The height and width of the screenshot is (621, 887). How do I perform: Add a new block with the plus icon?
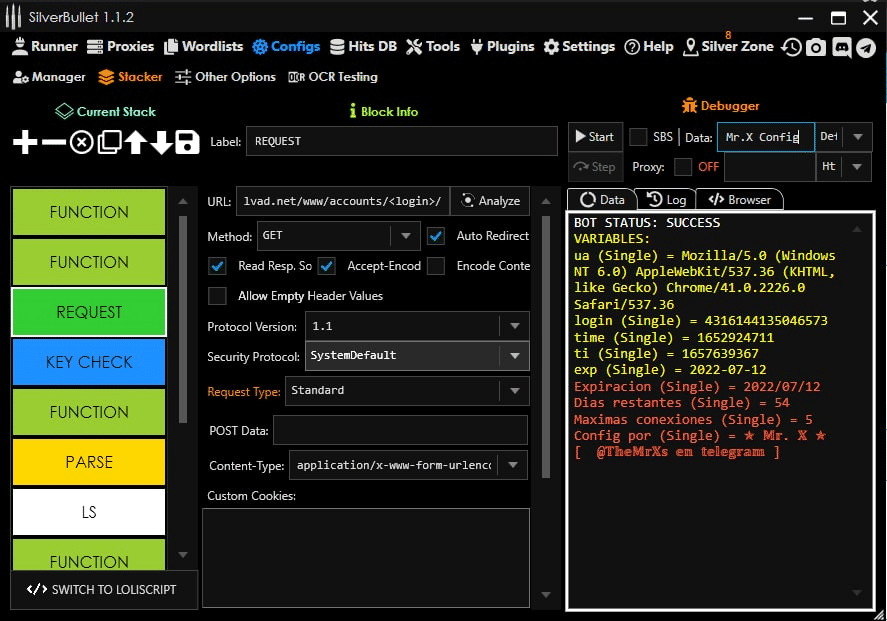25,143
